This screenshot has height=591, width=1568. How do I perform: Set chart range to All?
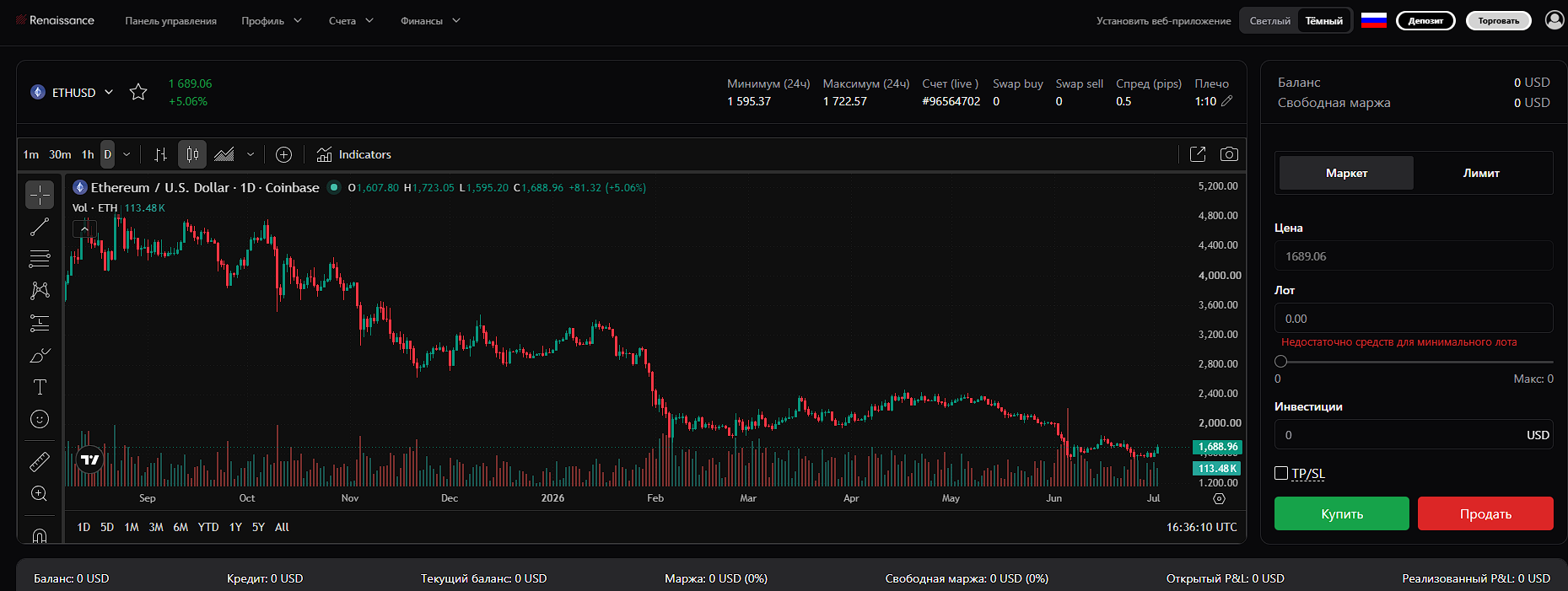(282, 527)
